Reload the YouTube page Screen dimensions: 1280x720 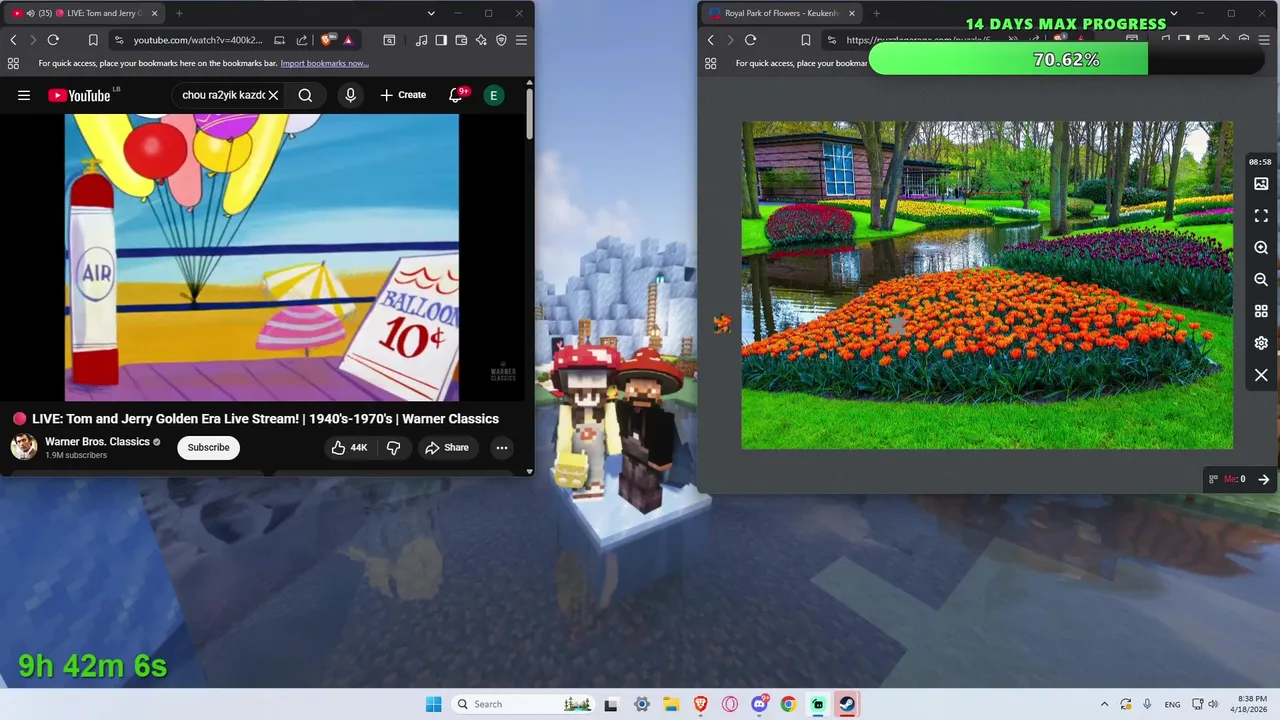[x=53, y=40]
